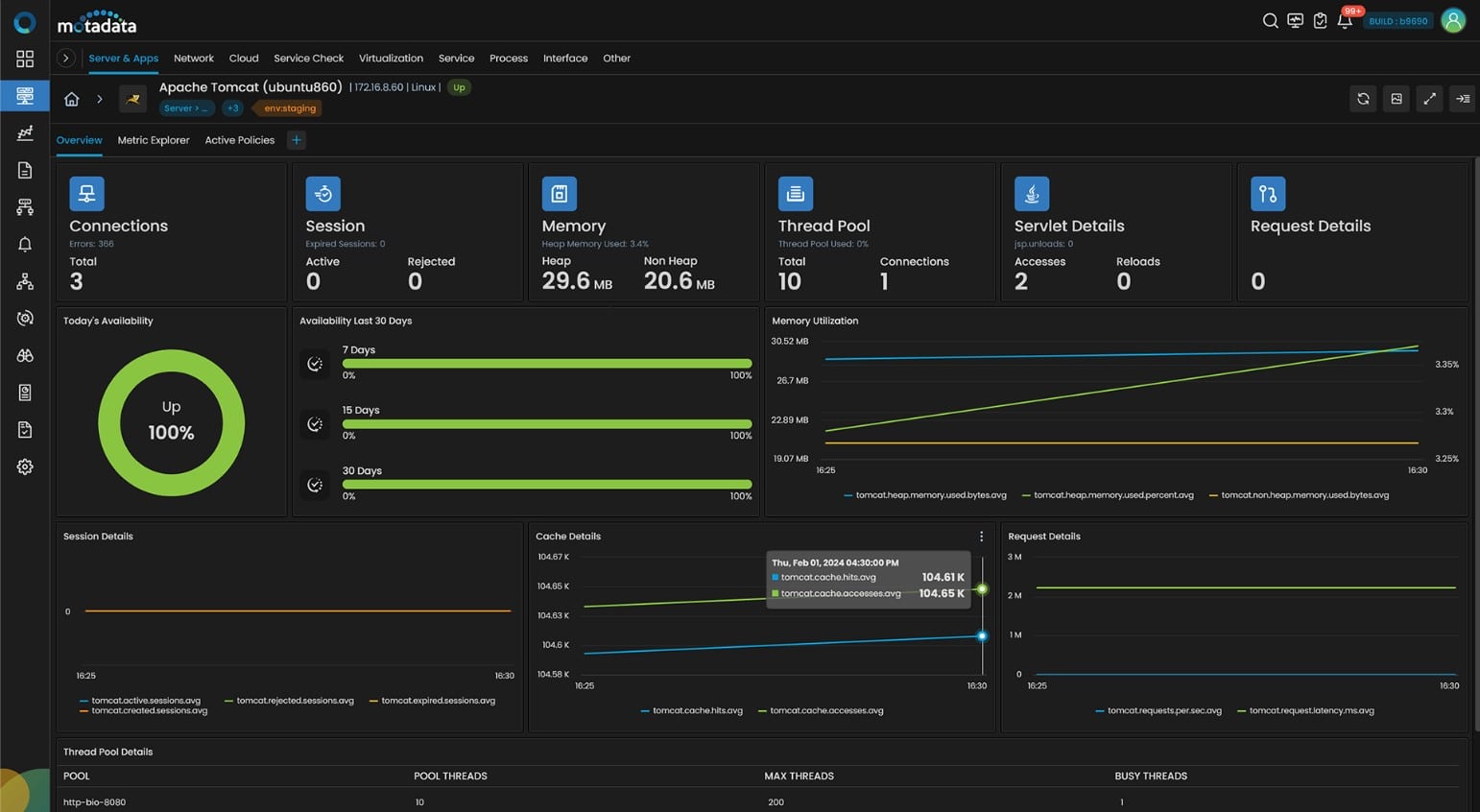Image resolution: width=1480 pixels, height=812 pixels.
Task: Expand the navigation chevron before Server & Apps
Action: (65, 59)
